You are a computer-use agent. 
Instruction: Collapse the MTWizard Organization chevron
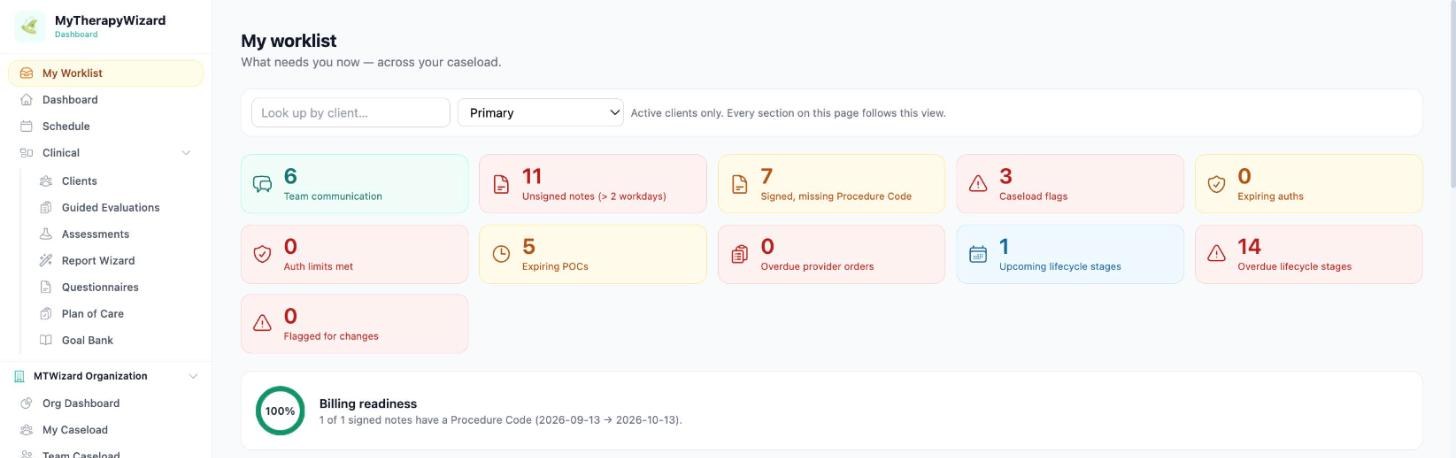pos(193,376)
